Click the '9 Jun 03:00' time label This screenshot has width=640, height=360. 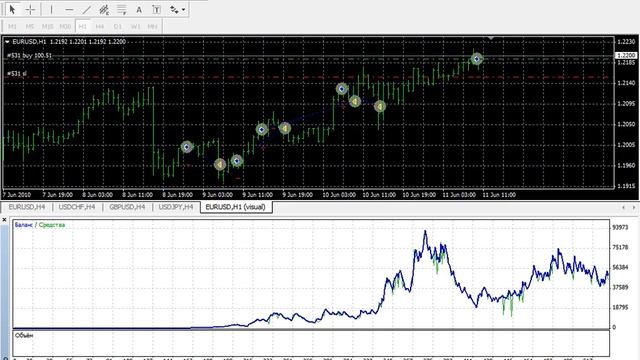click(217, 195)
